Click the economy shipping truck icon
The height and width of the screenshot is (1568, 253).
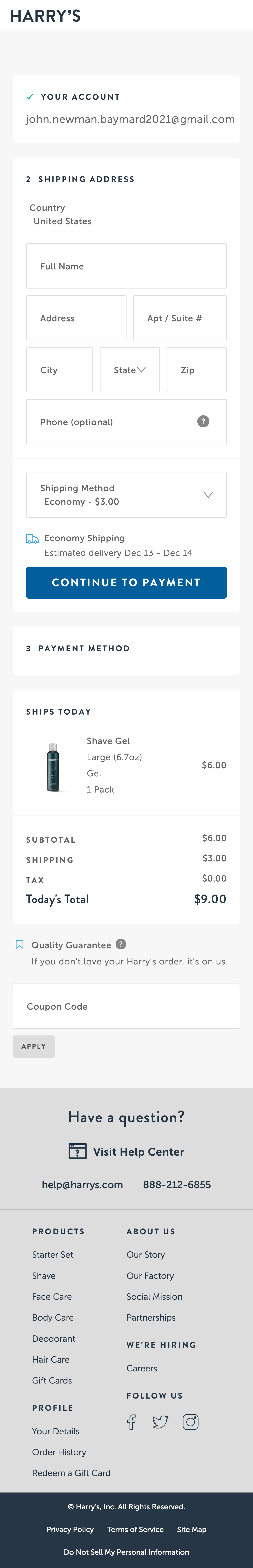pos(32,539)
